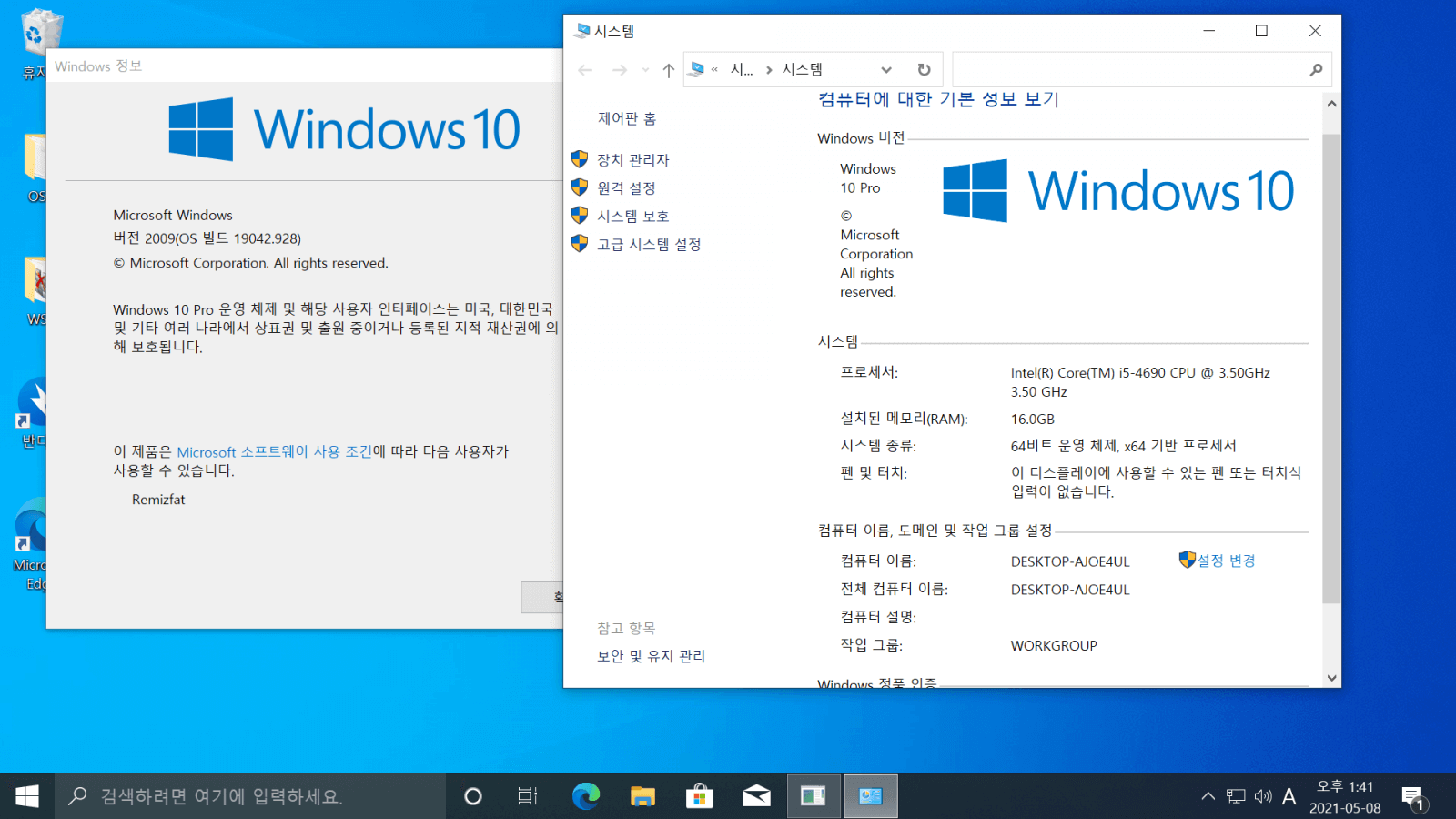Viewport: 1456px width, 819px height.
Task: Click the taskbar search box
Action: [x=250, y=796]
